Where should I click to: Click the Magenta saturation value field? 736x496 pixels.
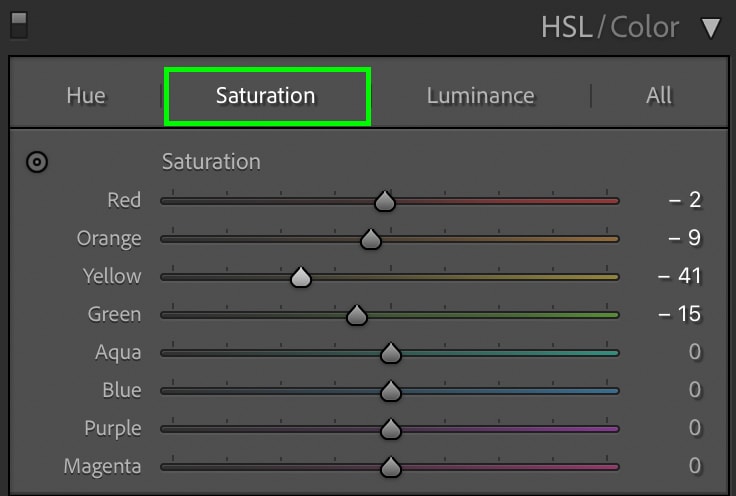pyautogui.click(x=695, y=466)
